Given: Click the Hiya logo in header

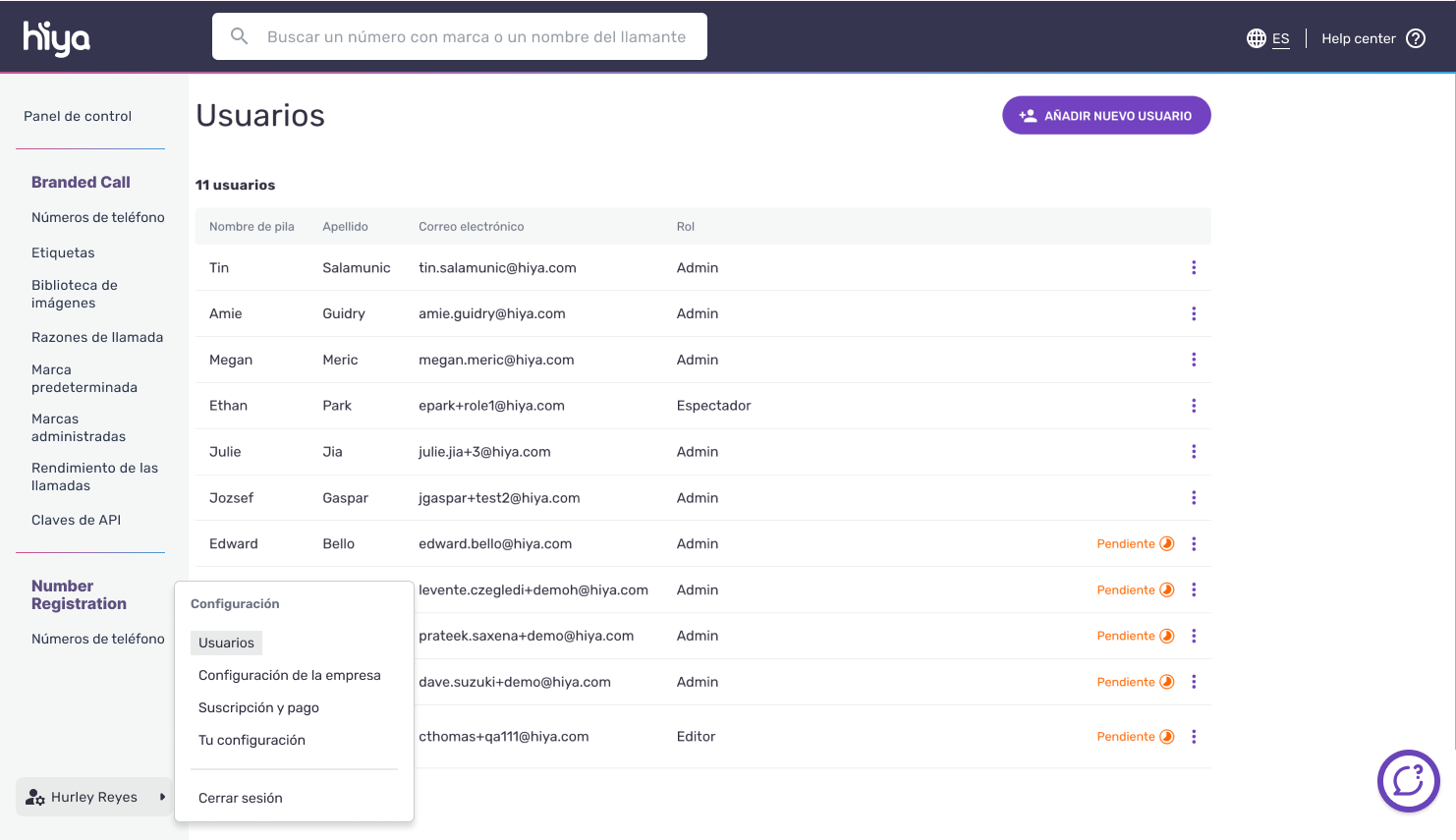Looking at the screenshot, I should click(x=57, y=38).
